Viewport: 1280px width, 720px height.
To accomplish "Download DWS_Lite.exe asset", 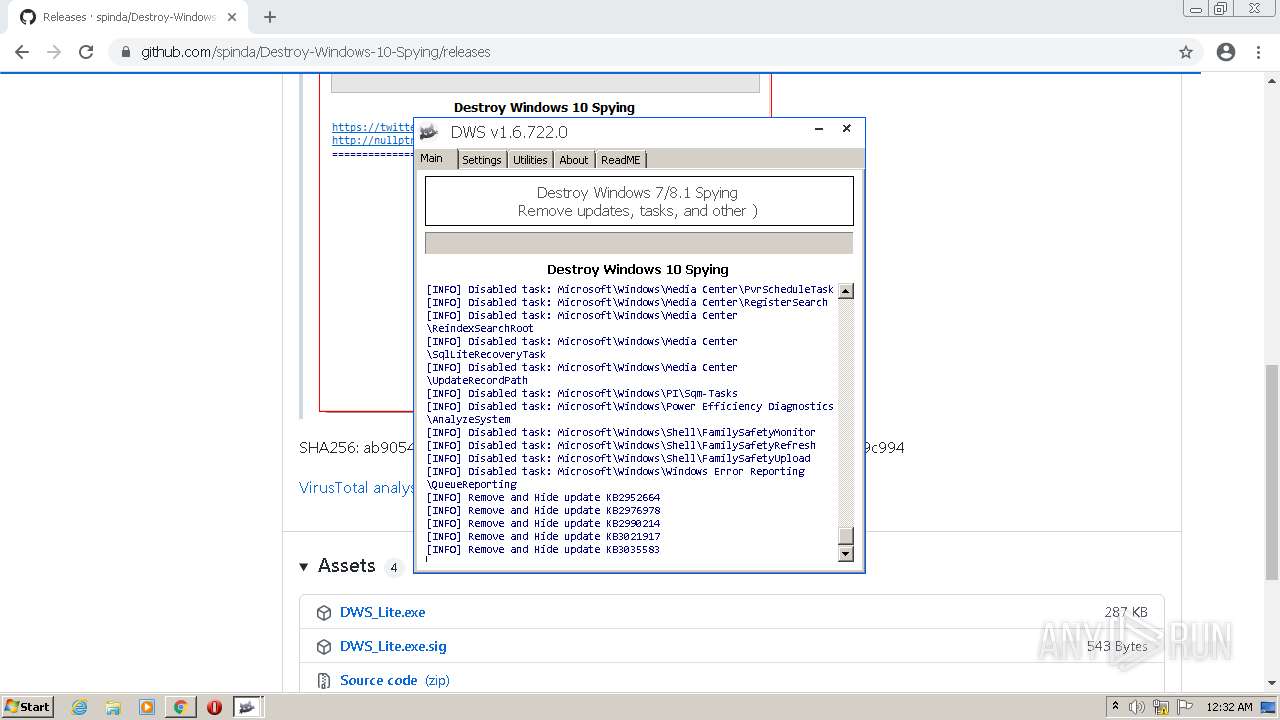I will tap(382, 612).
